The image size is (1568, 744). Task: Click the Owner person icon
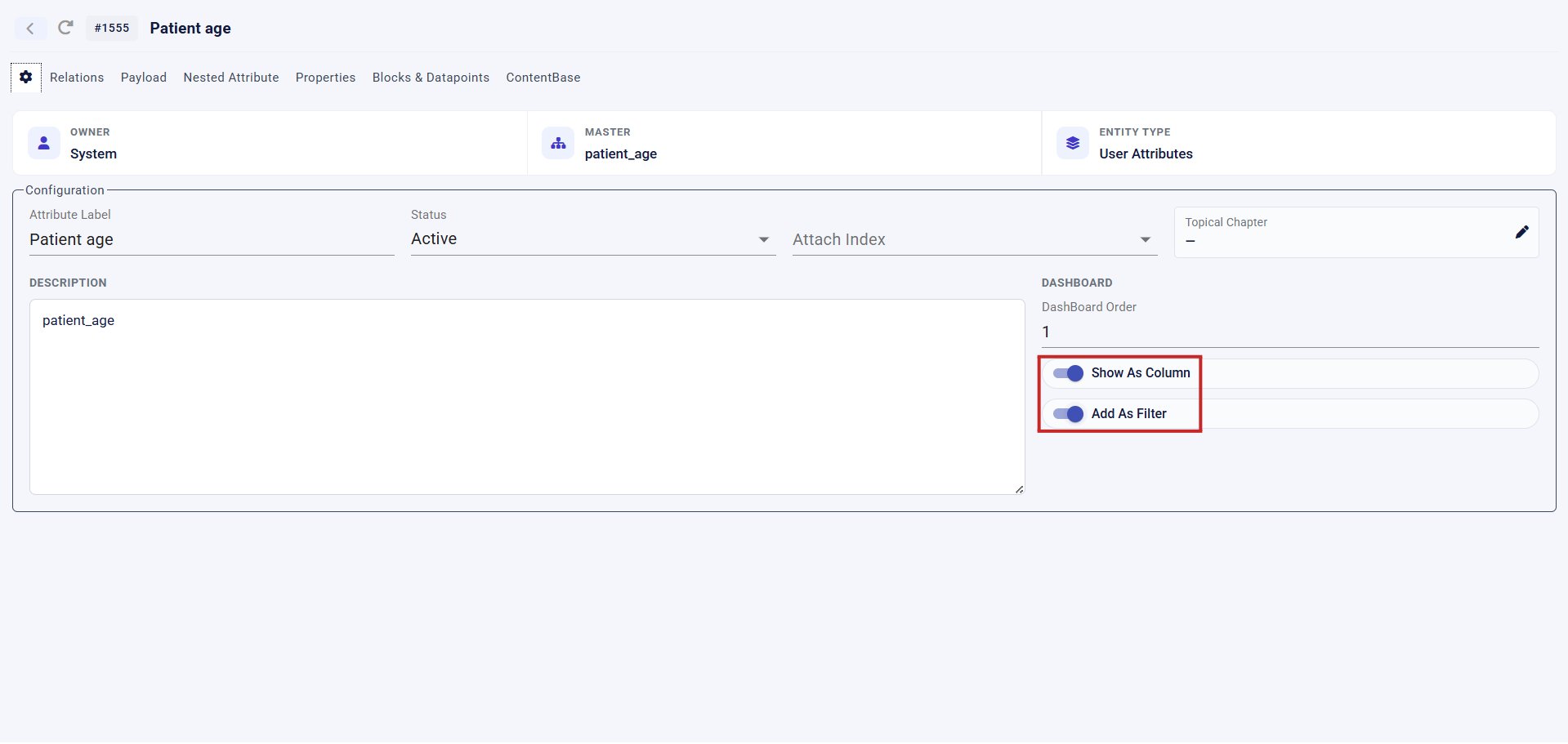[44, 143]
